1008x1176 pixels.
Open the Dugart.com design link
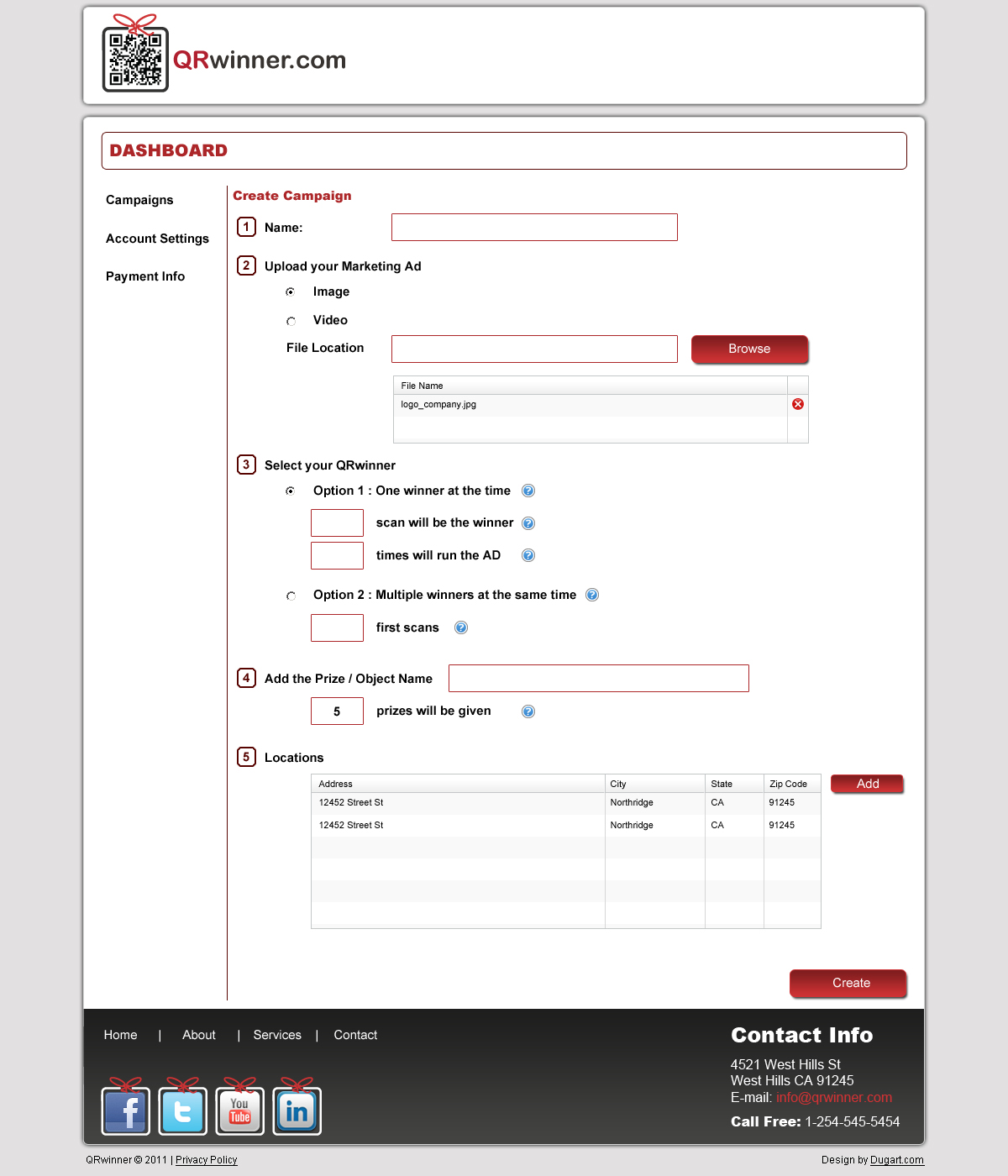[x=897, y=1160]
